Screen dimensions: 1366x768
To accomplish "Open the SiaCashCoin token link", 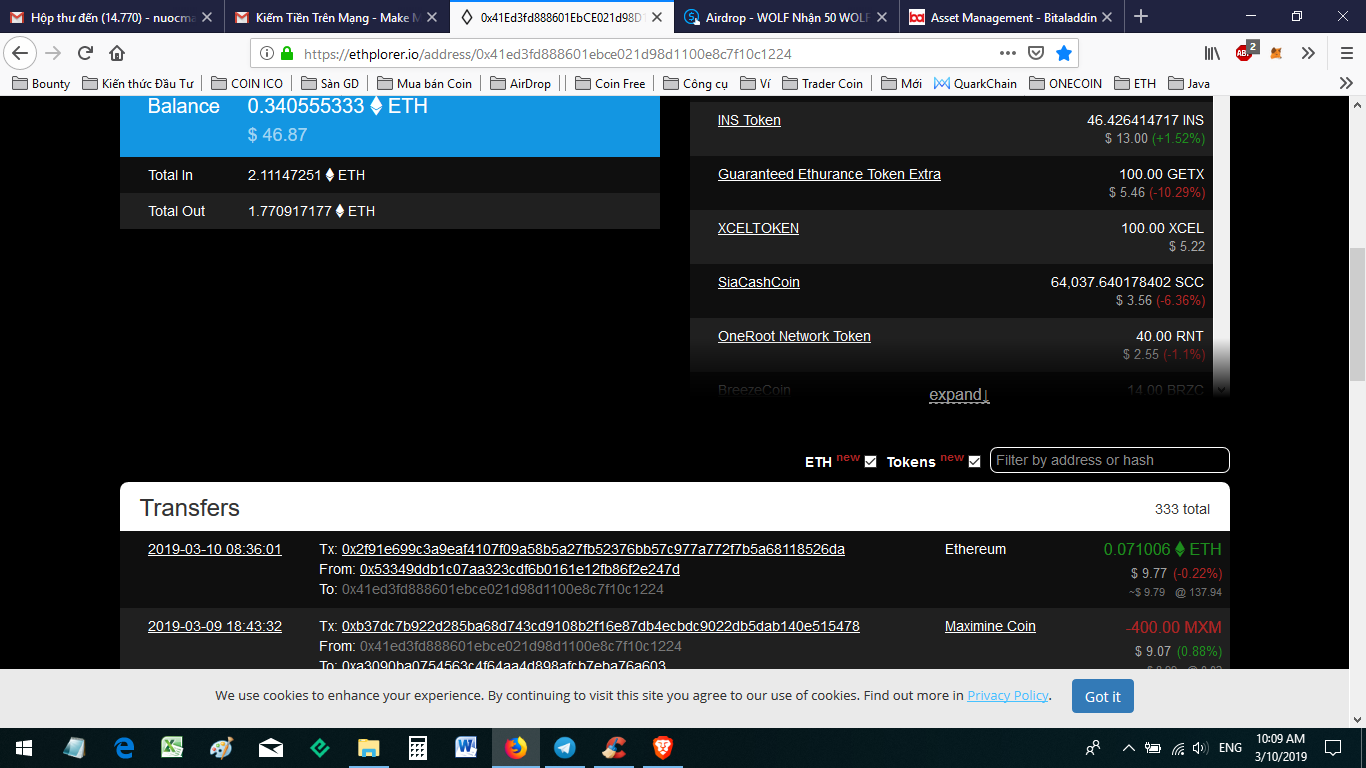I will pos(759,282).
